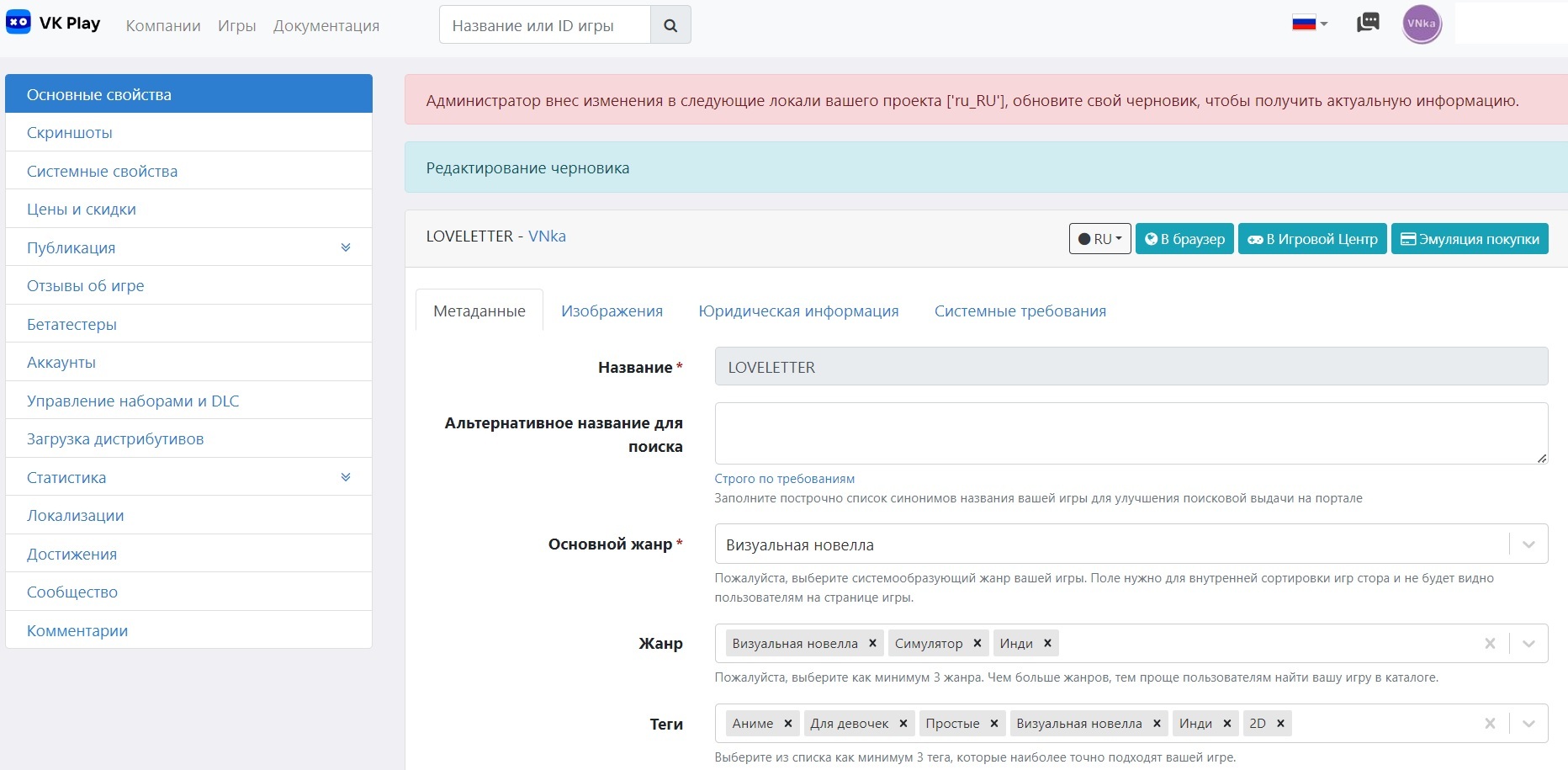Screen dimensions: 1568x770
Task: Open the VNka company link
Action: click(547, 236)
